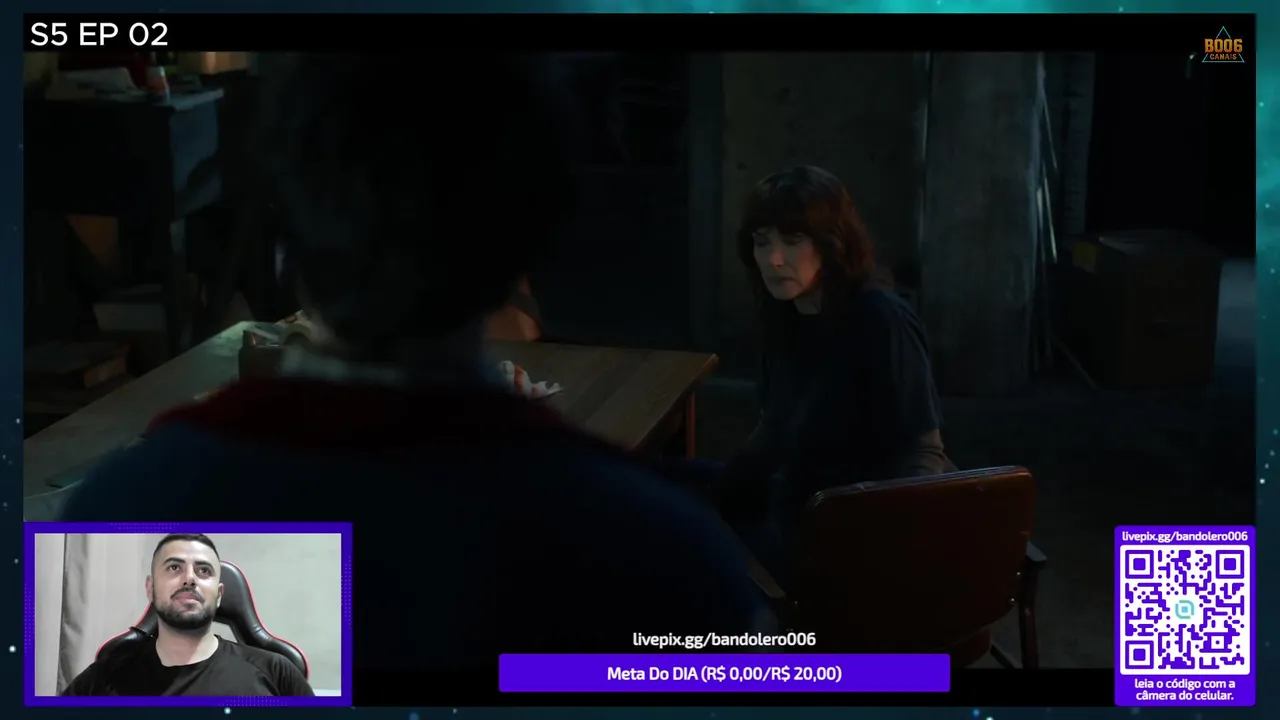This screenshot has height=720, width=1280.
Task: Click the Meta Do DIA donation goal bar
Action: pos(724,673)
